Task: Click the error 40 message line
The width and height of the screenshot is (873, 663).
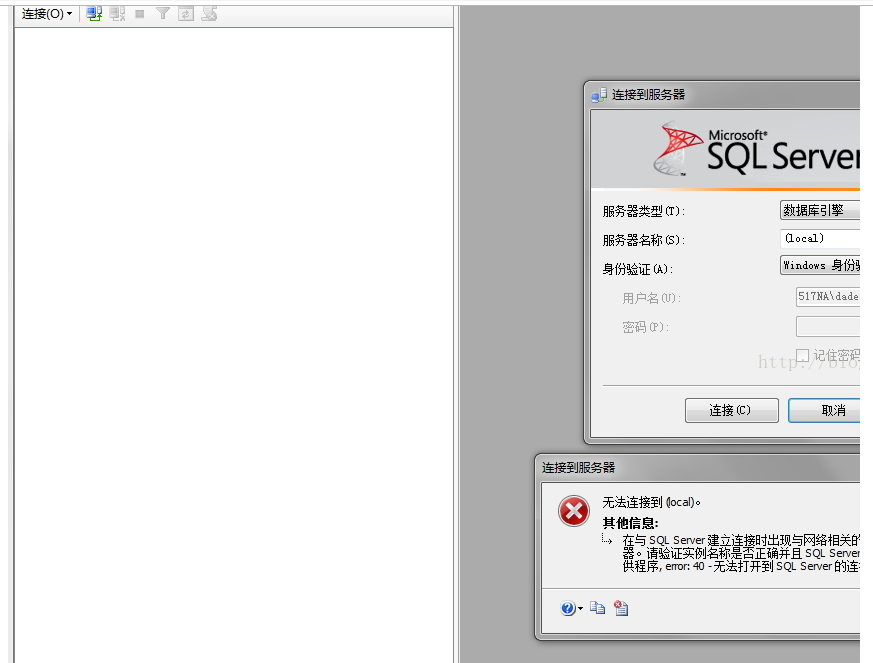Action: [741, 566]
